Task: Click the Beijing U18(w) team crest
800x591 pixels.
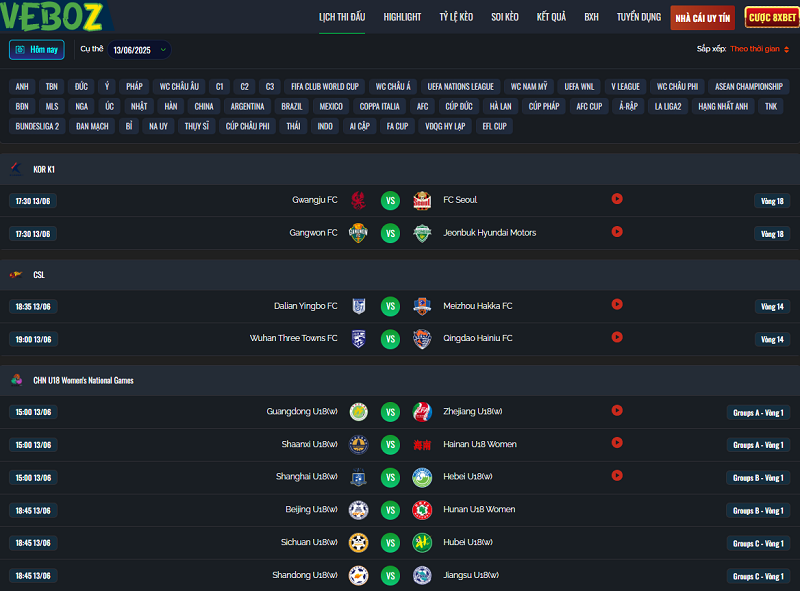Action: (x=359, y=510)
